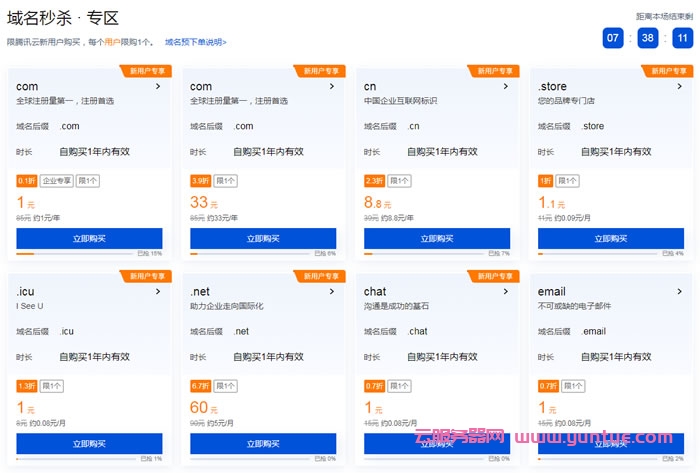Screen dimensions: 700x473
Task: Expand the 33元 com card arrow
Action: (x=332, y=87)
